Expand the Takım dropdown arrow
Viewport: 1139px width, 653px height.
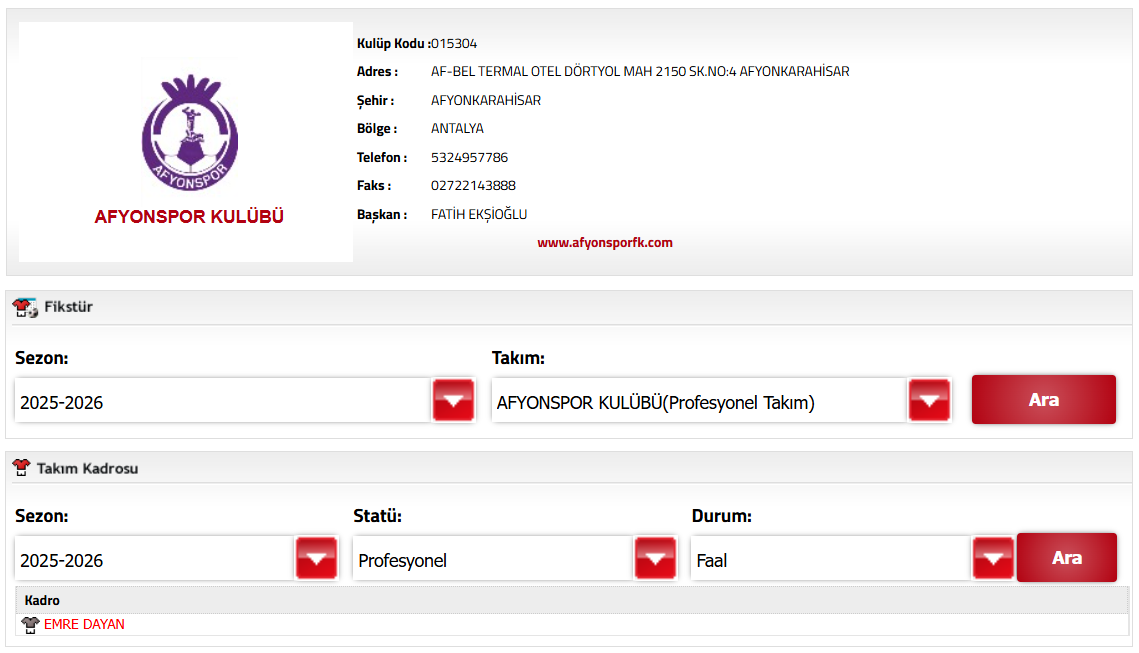pyautogui.click(x=929, y=400)
